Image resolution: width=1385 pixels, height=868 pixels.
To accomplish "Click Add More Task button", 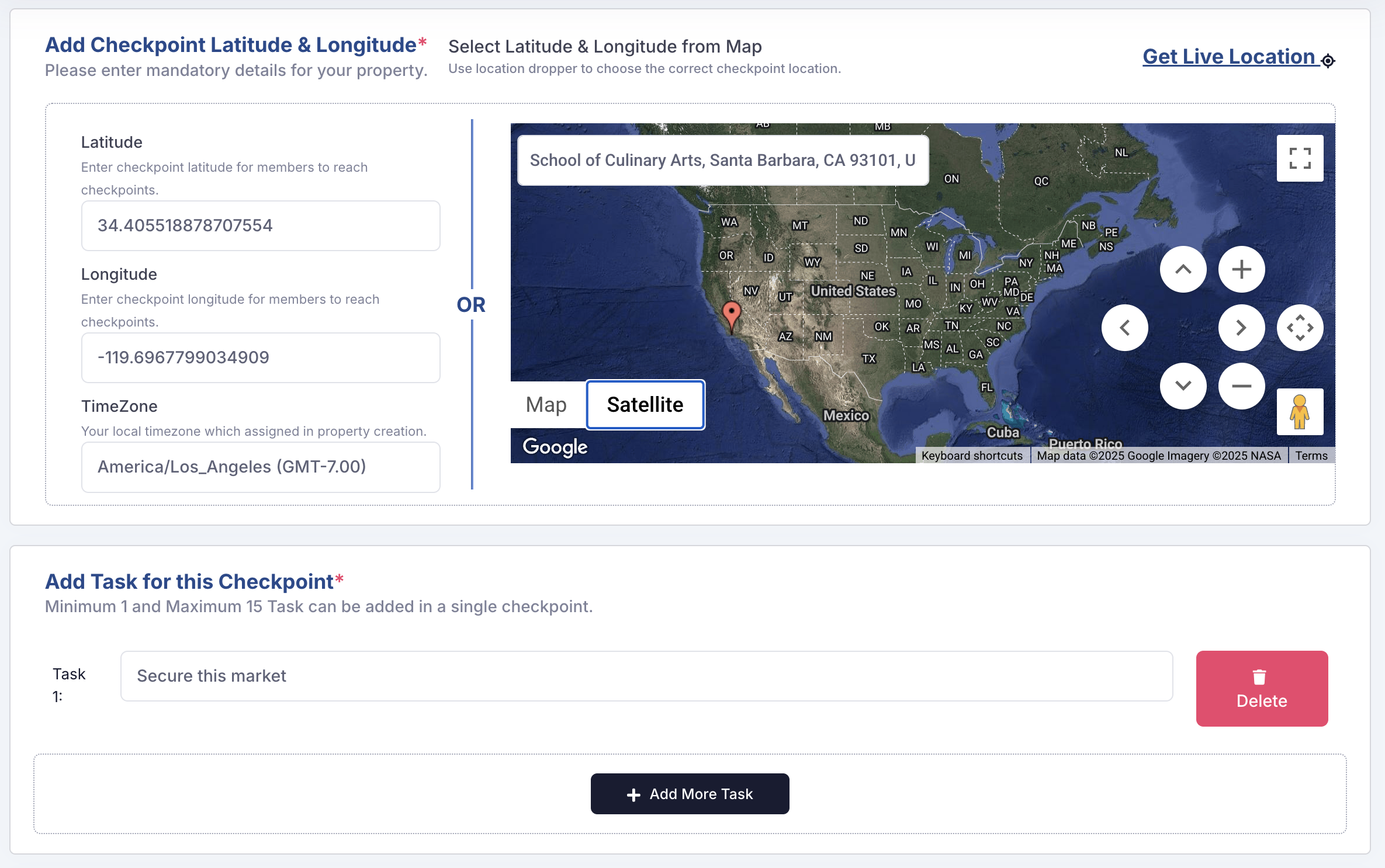I will click(x=690, y=794).
